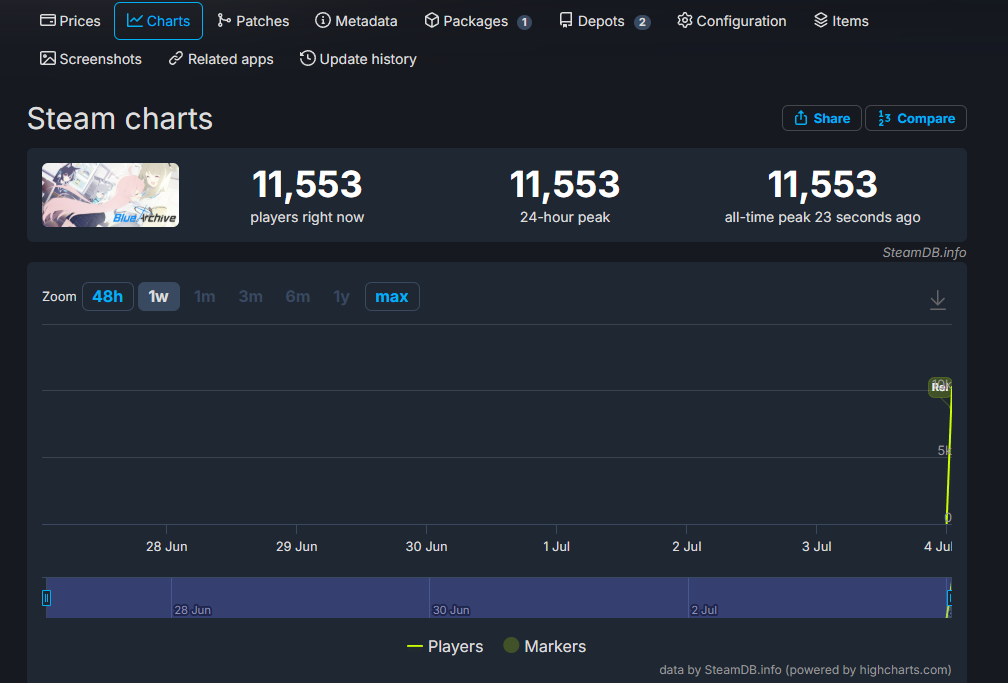Set chart zoom to max
1008x683 pixels.
[392, 296]
